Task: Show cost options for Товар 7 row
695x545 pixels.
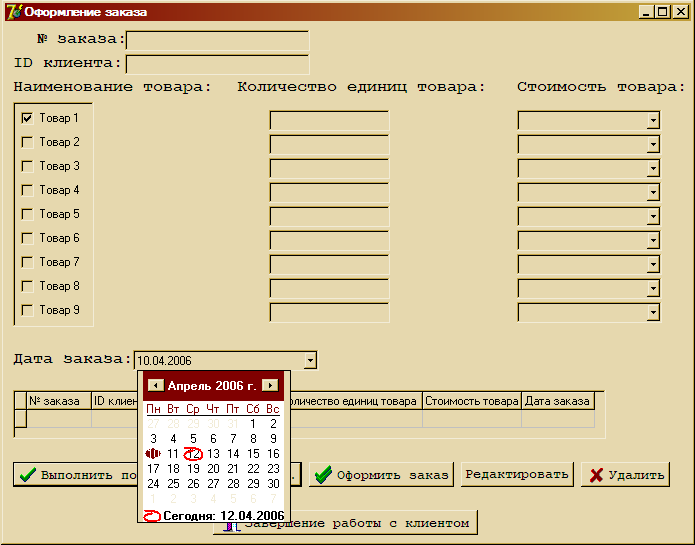Action: pyautogui.click(x=653, y=265)
